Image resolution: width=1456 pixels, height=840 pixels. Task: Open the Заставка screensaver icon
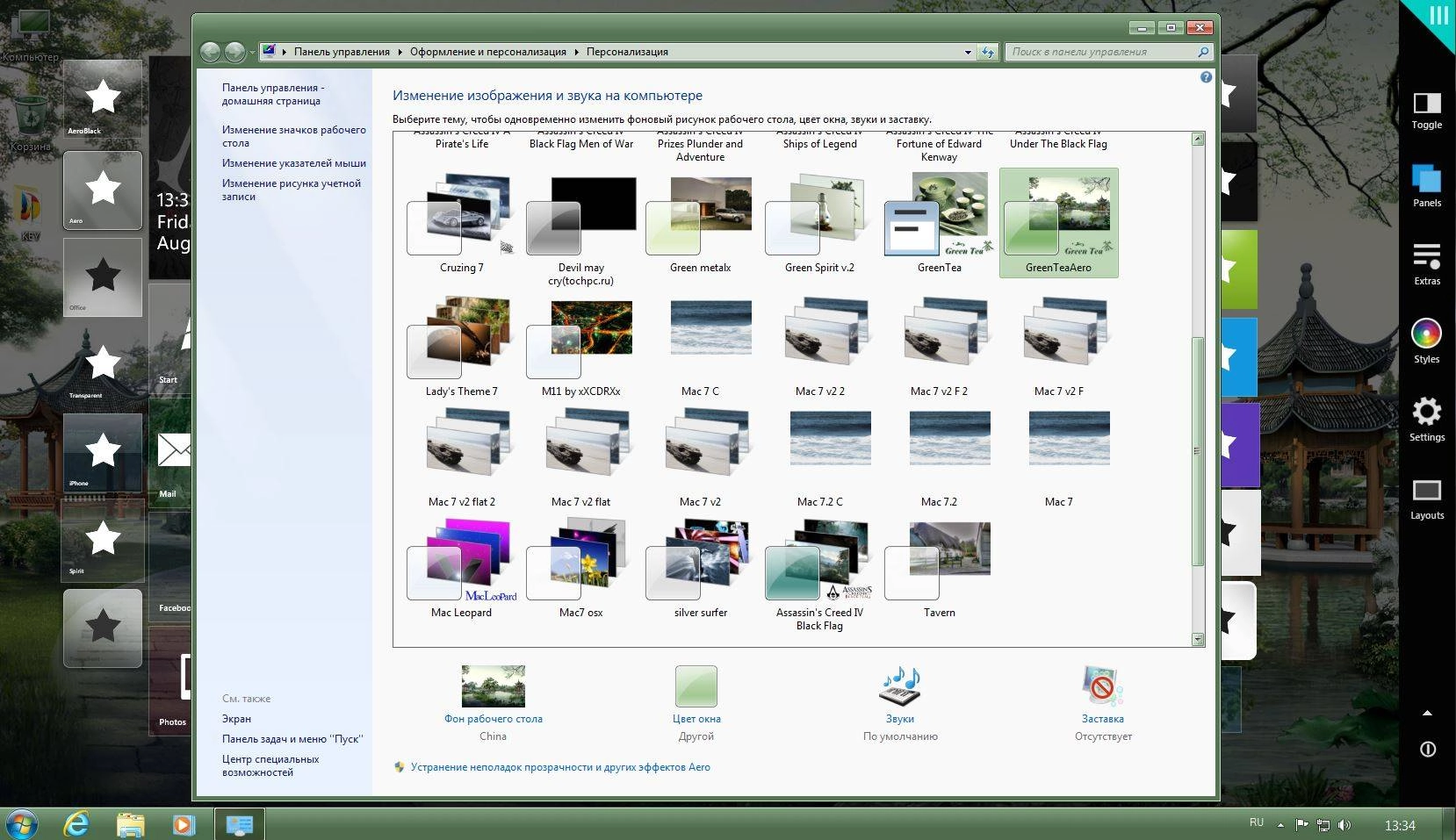coord(1103,686)
